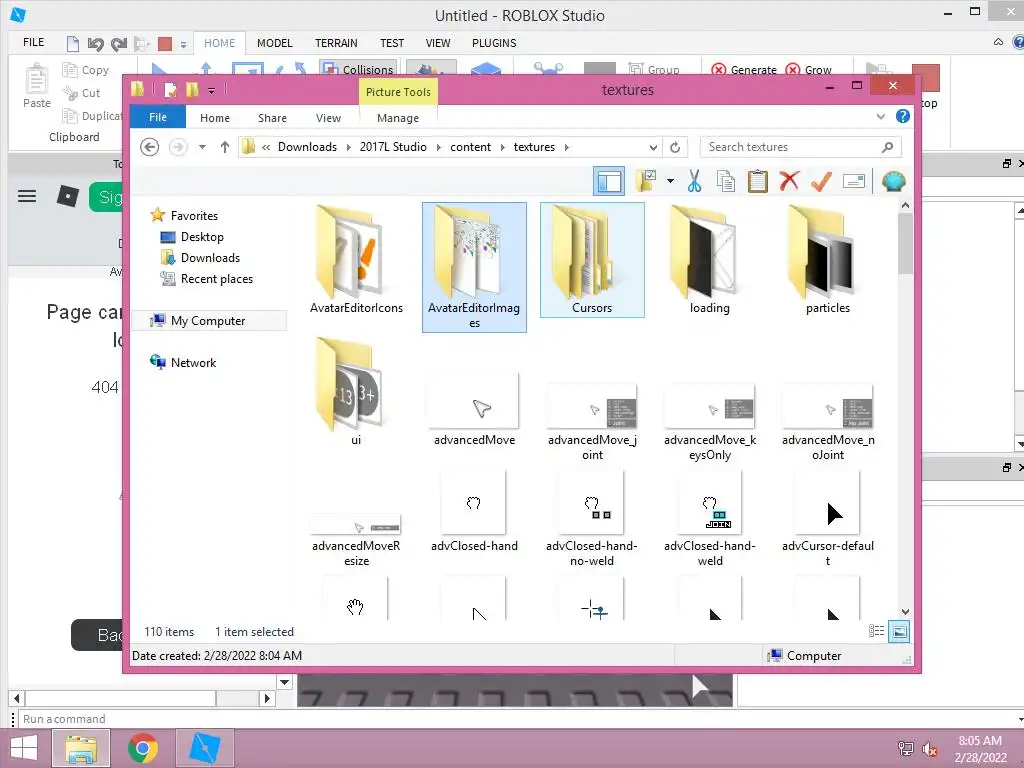
Task: Open the TEST tab in ROBLOX Studio
Action: 392,43
